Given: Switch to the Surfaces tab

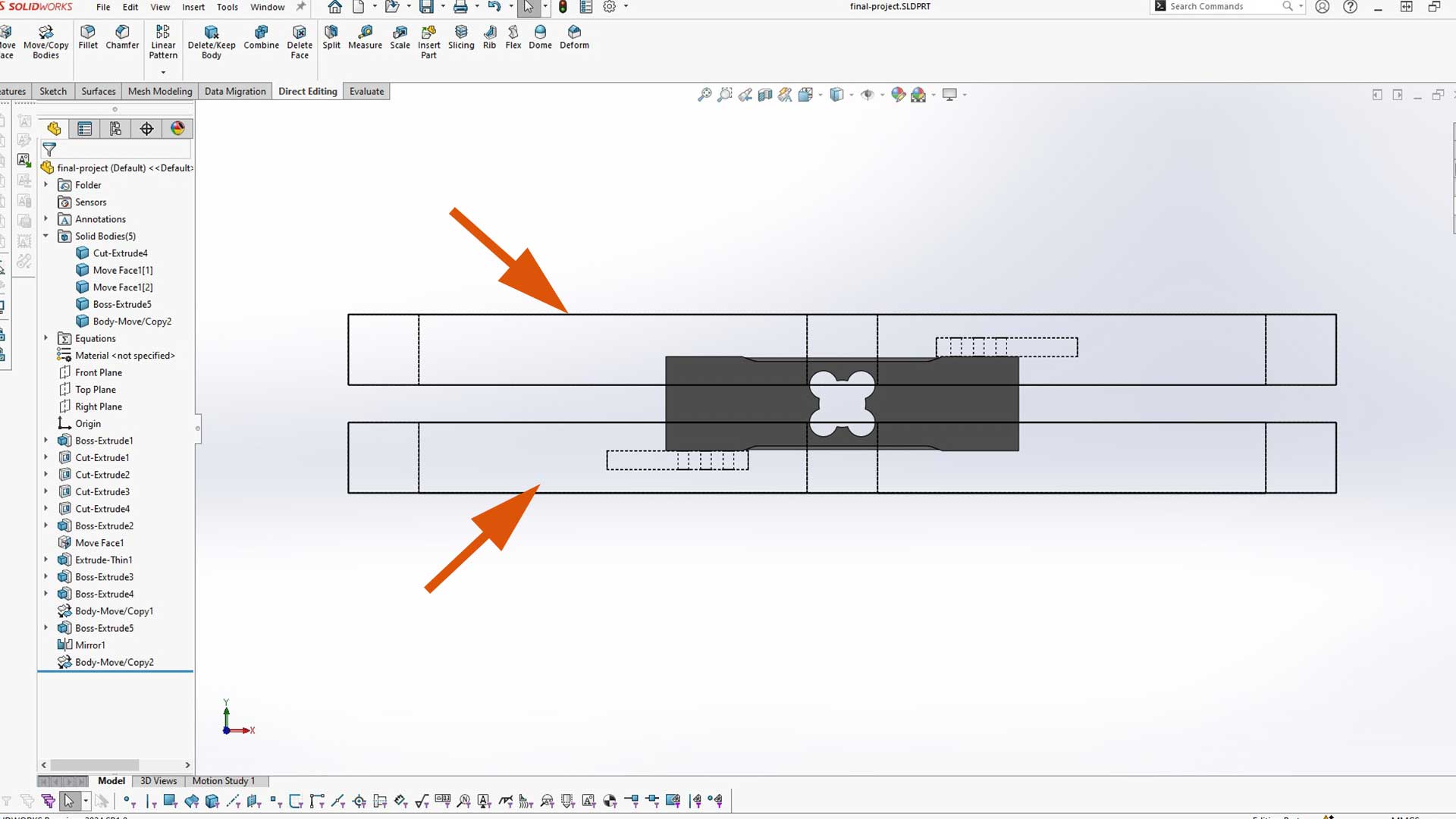Looking at the screenshot, I should 99,91.
